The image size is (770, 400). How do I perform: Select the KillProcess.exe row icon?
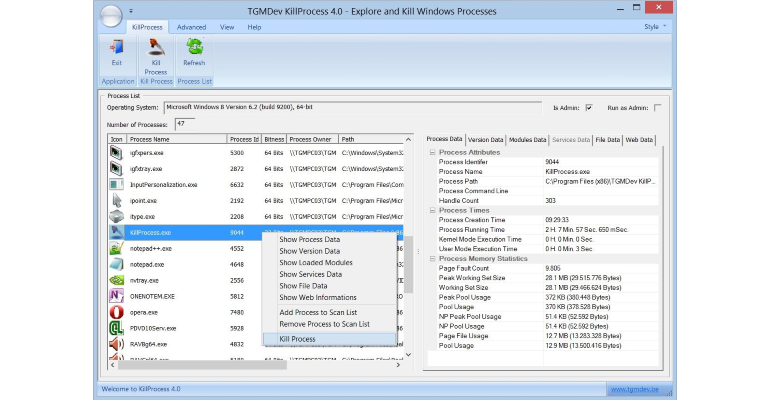tap(116, 233)
